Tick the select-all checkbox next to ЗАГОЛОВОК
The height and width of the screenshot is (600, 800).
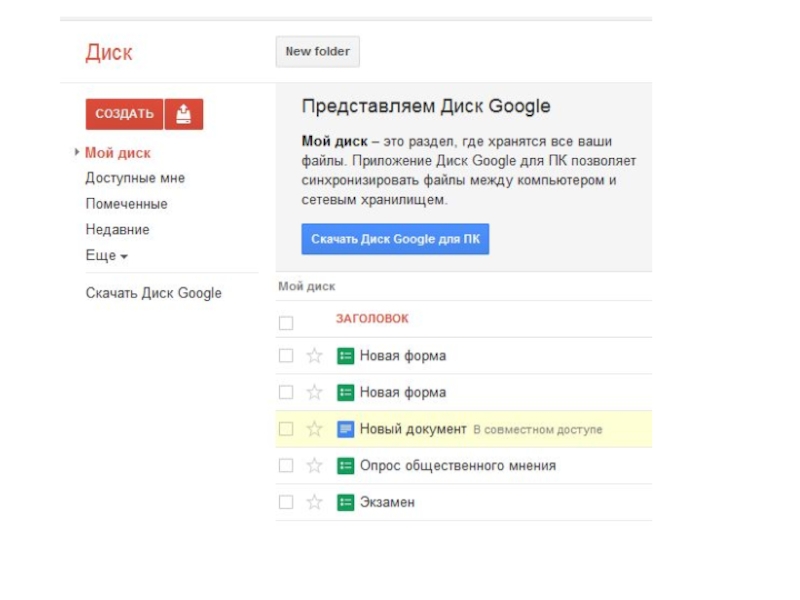tap(286, 323)
